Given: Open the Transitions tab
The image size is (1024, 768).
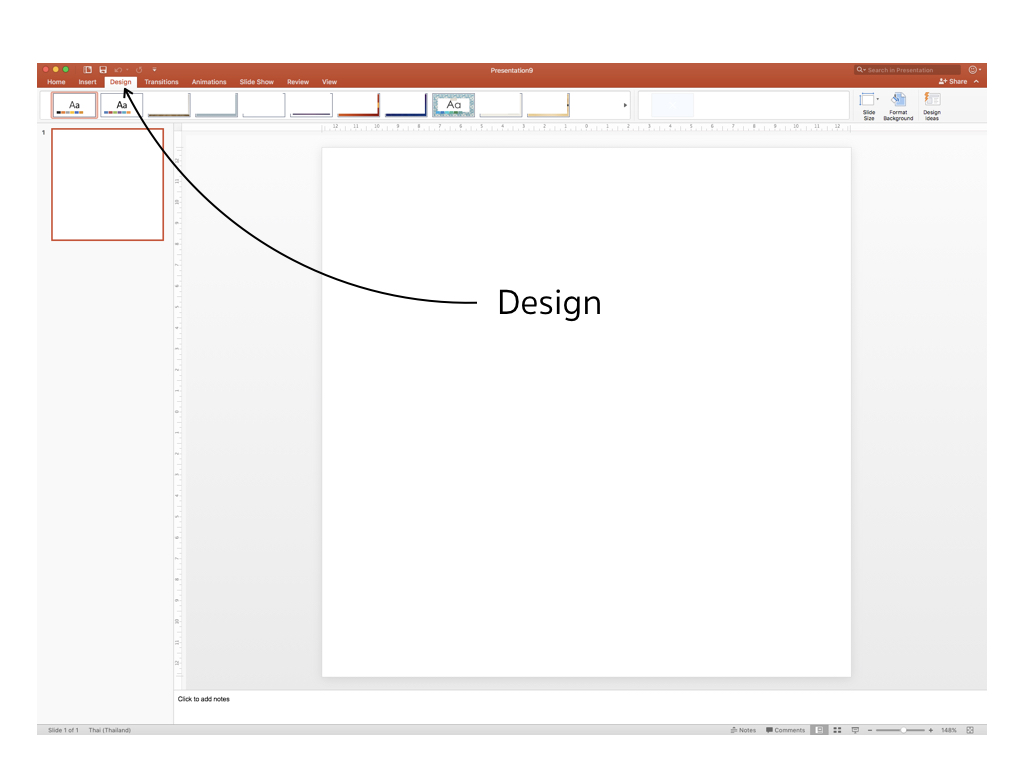Looking at the screenshot, I should click(161, 82).
